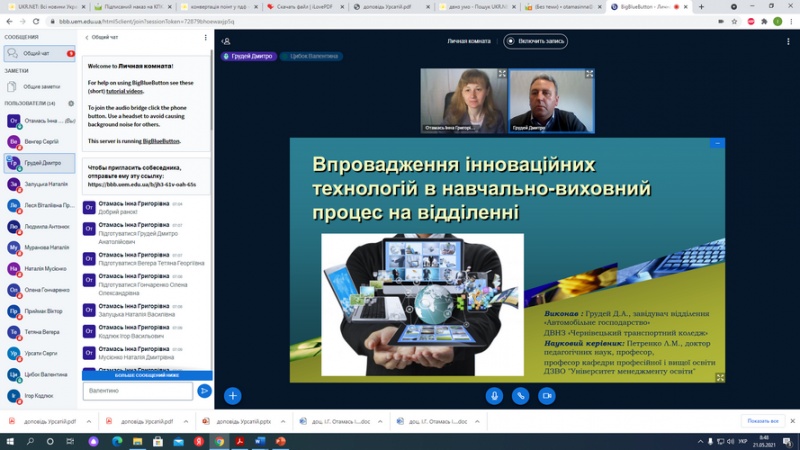Select Цибок Валентина talking indicator
The image size is (800, 450).
[x=311, y=56]
